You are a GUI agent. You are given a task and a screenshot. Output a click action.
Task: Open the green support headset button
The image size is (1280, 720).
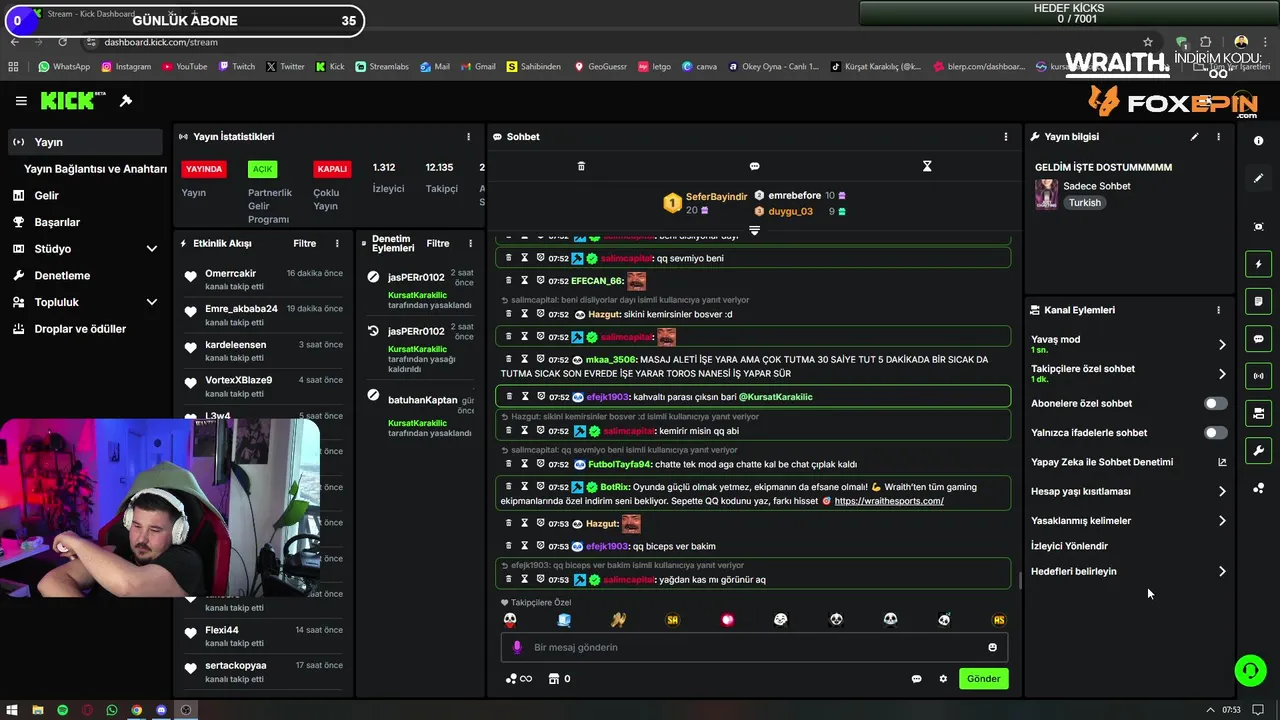click(1250, 670)
